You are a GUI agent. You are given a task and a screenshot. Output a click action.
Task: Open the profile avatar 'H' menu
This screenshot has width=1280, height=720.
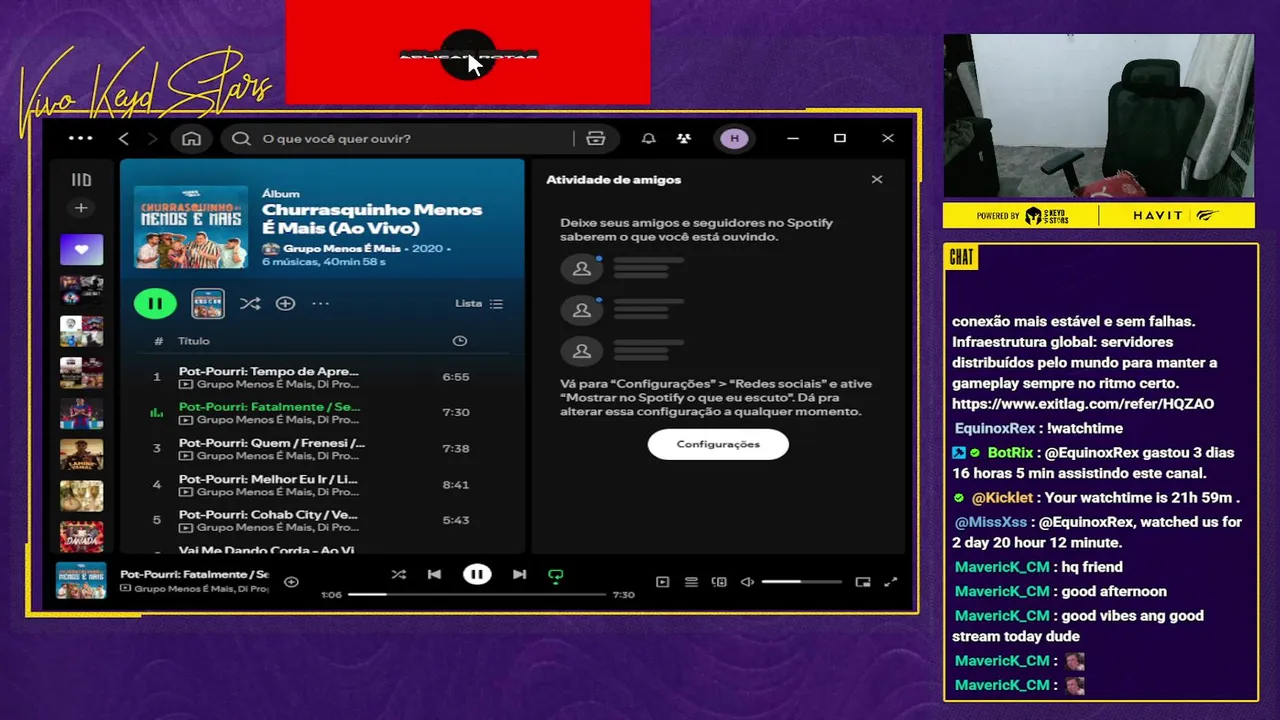click(735, 138)
